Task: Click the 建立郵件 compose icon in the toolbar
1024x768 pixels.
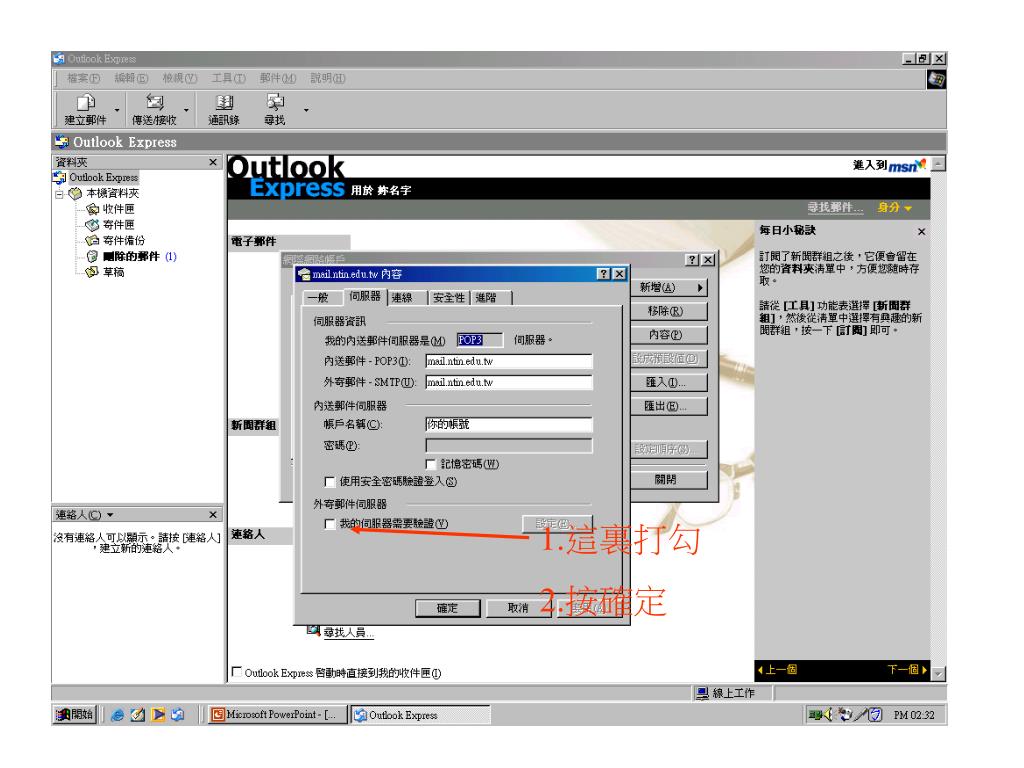Action: tap(86, 103)
